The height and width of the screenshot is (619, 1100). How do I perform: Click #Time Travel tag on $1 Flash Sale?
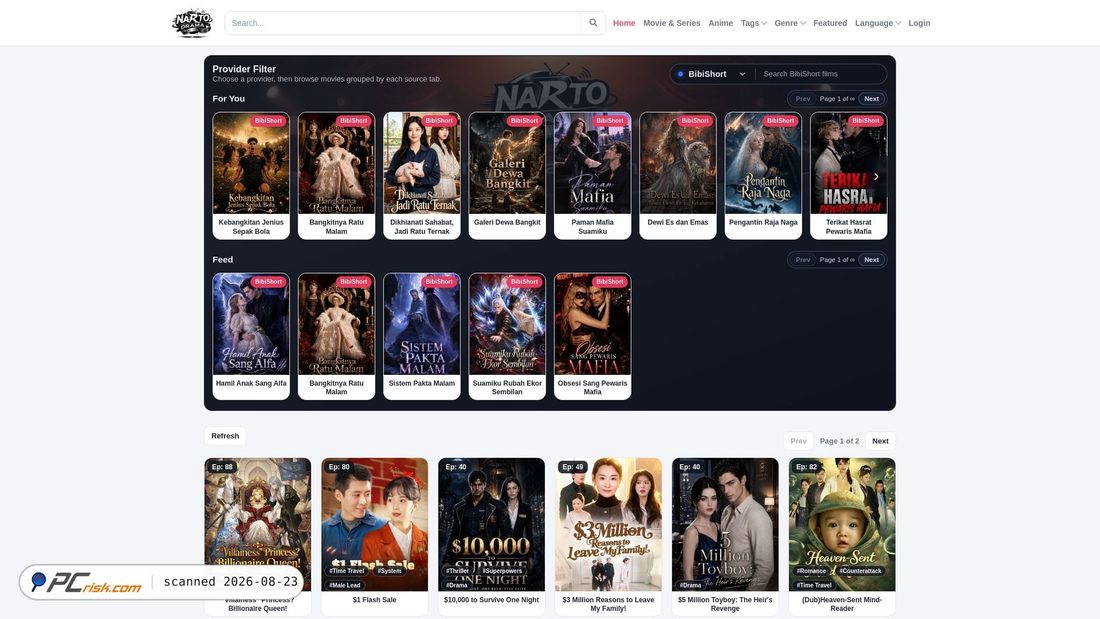pyautogui.click(x=347, y=571)
